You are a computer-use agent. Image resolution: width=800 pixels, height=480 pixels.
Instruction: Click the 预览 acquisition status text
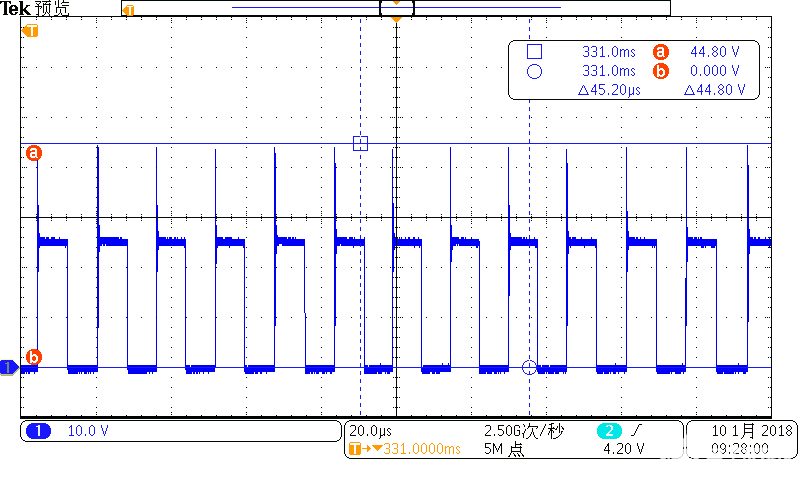pos(52,8)
